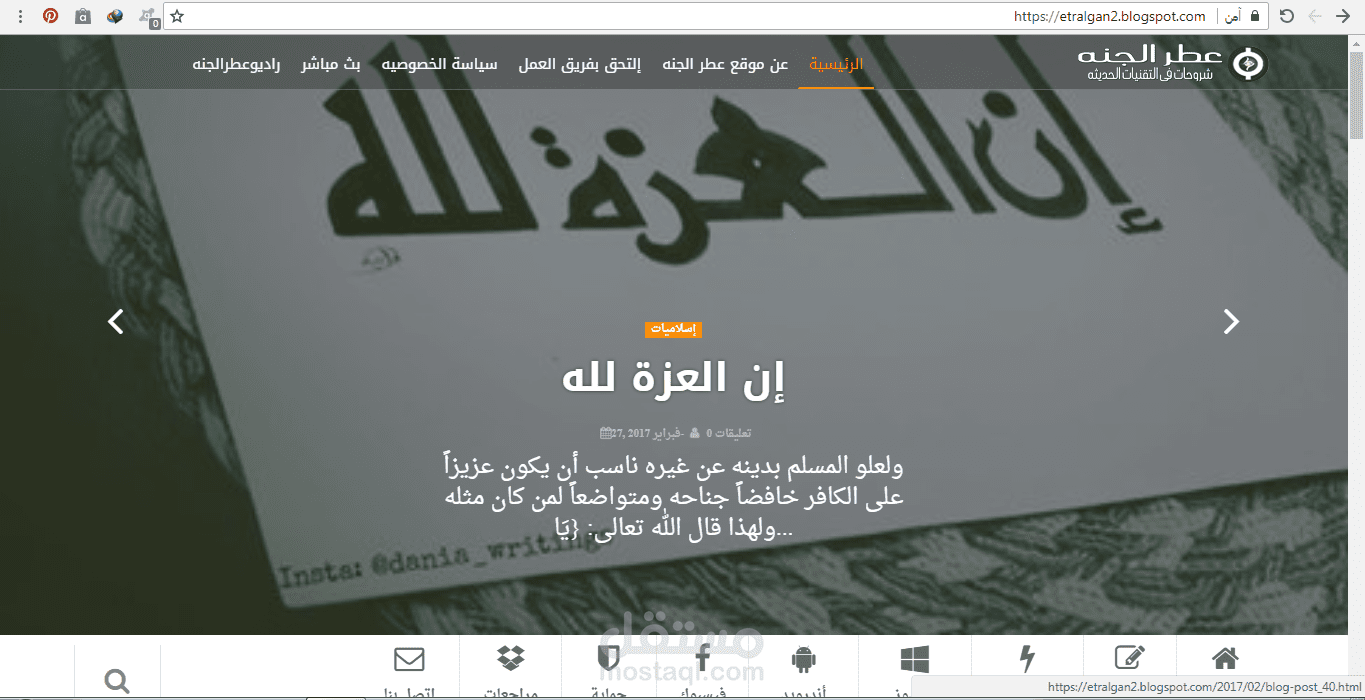1365x700 pixels.
Task: Open بث مباشر menu item
Action: (x=331, y=64)
